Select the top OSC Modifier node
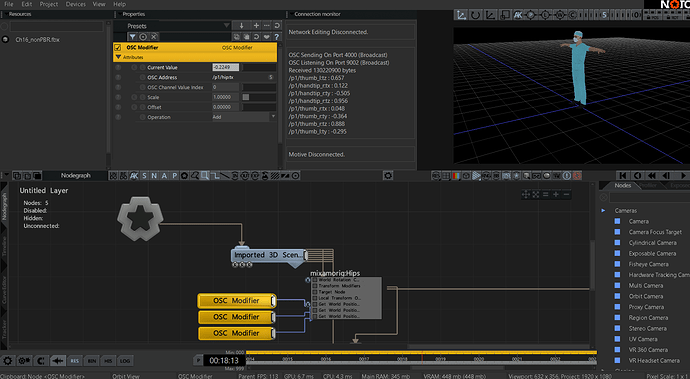Viewport: 690px width, 379px height. coord(237,301)
